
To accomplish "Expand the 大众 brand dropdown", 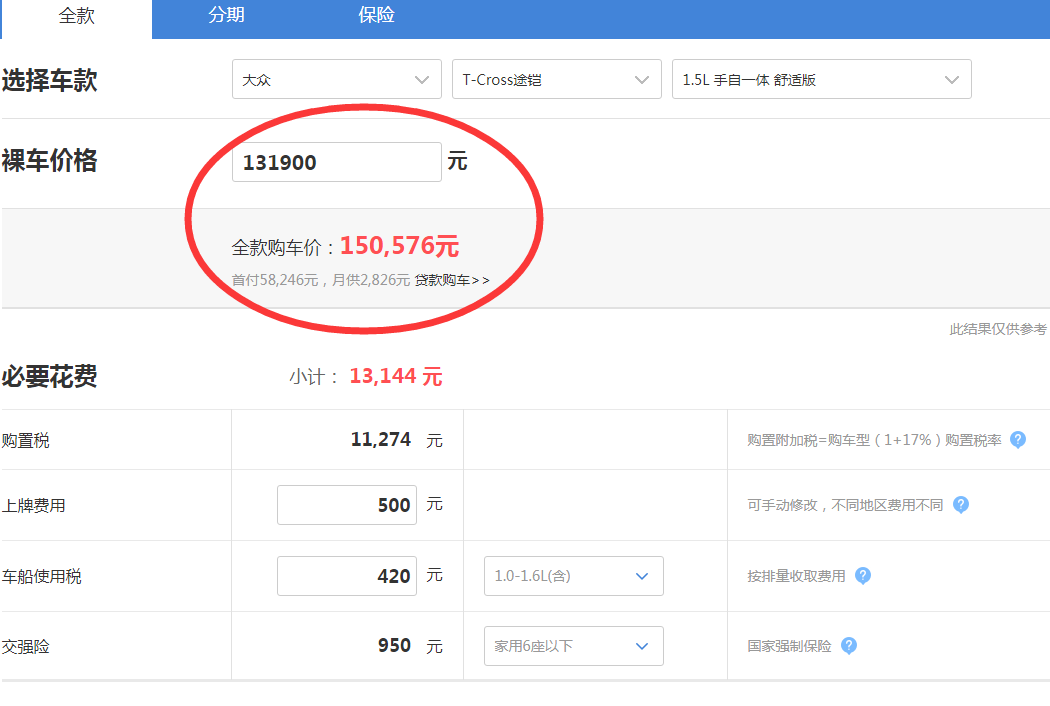I will tap(337, 80).
